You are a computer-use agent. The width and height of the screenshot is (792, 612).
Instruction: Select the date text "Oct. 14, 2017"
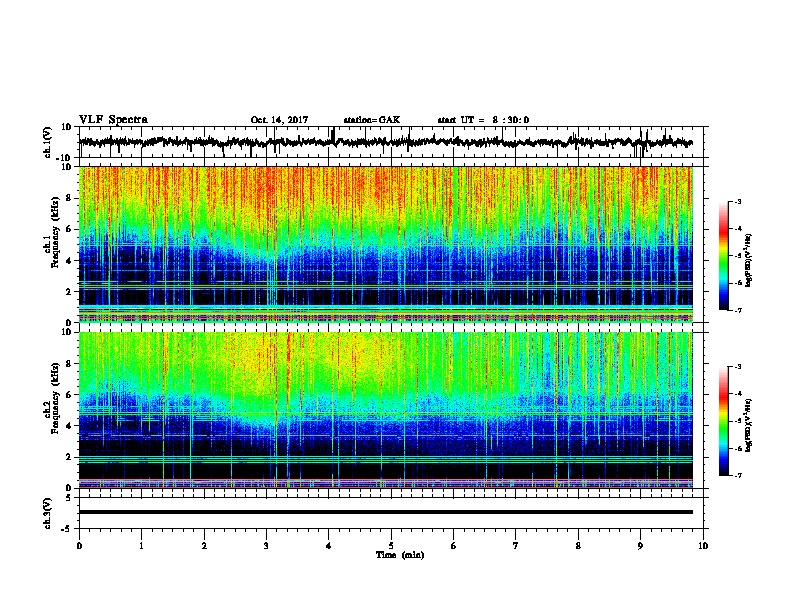pyautogui.click(x=279, y=120)
